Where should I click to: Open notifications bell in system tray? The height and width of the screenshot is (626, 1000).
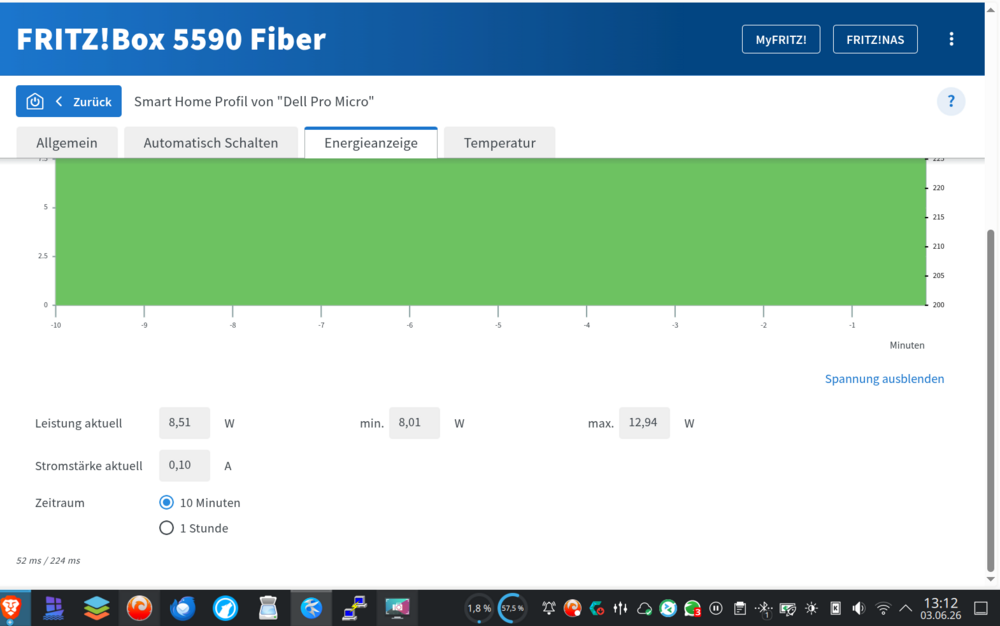pos(548,608)
